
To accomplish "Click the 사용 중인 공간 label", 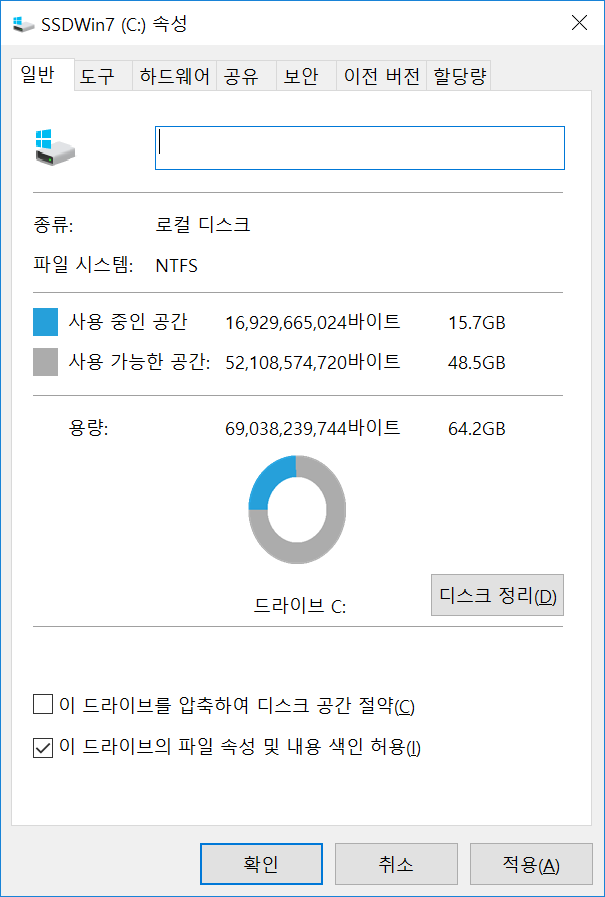I will coord(128,322).
